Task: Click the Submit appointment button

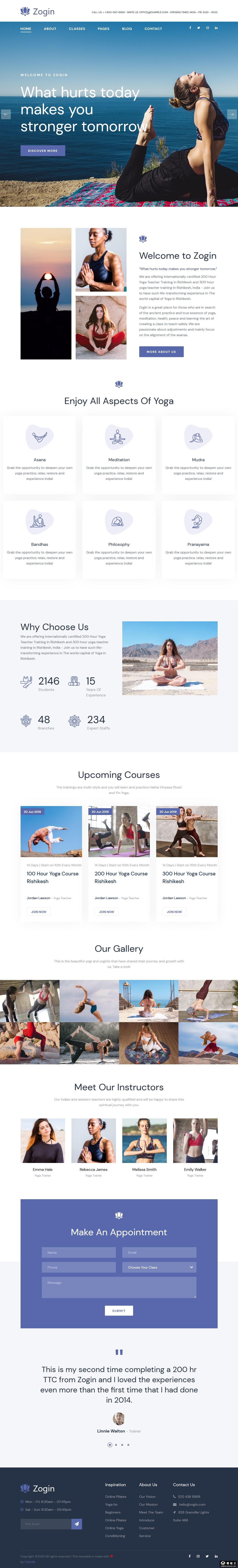Action: [119, 1310]
